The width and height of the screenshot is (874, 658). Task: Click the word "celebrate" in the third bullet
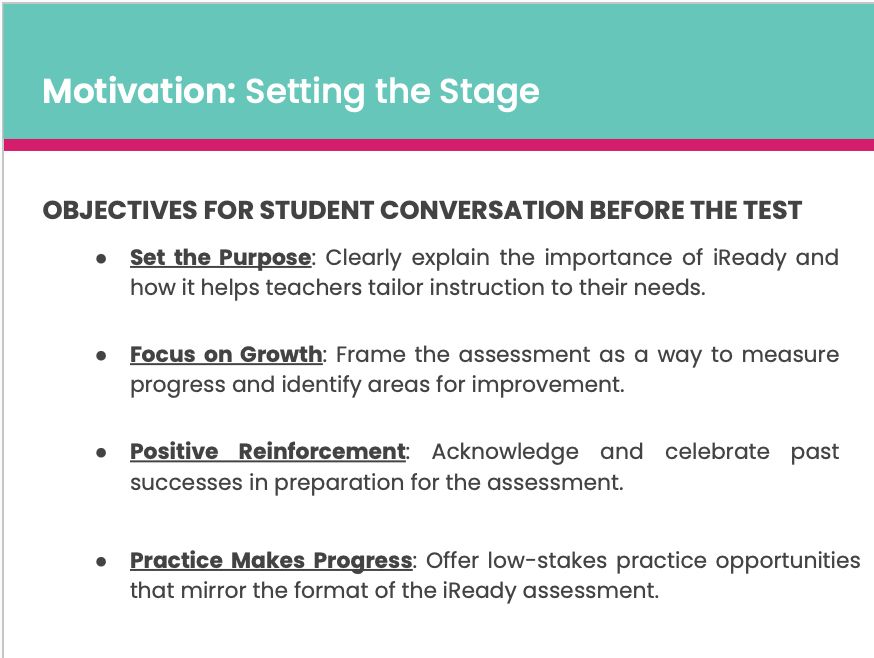717,452
